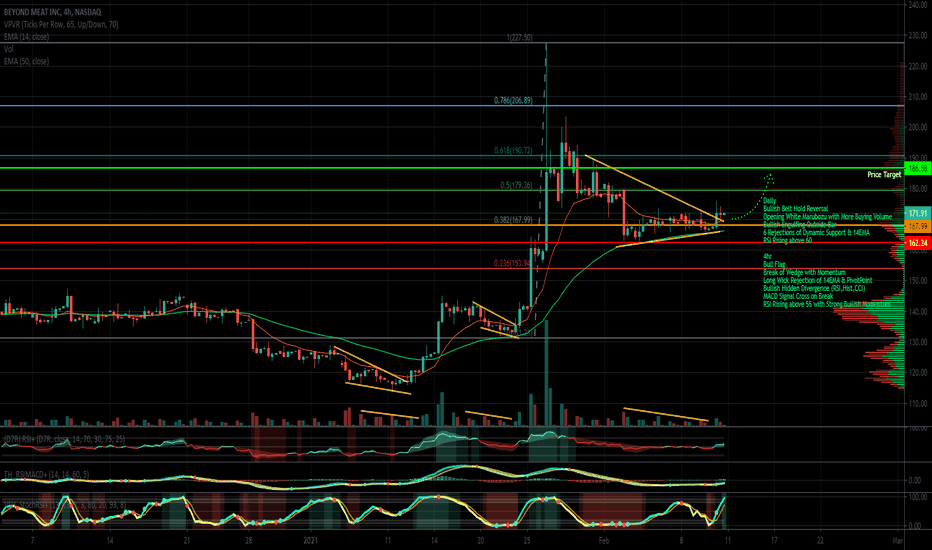Click the 7 date on time axis
Image resolution: width=932 pixels, height=550 pixels.
click(32, 540)
